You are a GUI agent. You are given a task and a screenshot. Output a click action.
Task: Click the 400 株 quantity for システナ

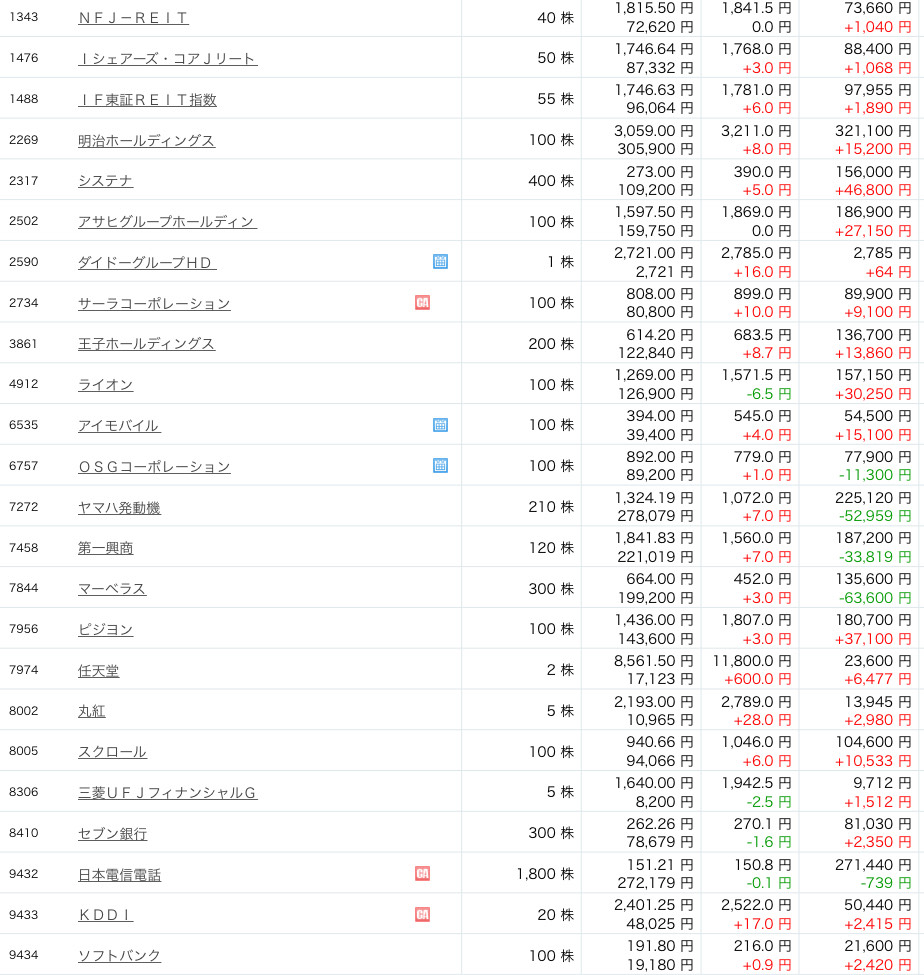(551, 180)
